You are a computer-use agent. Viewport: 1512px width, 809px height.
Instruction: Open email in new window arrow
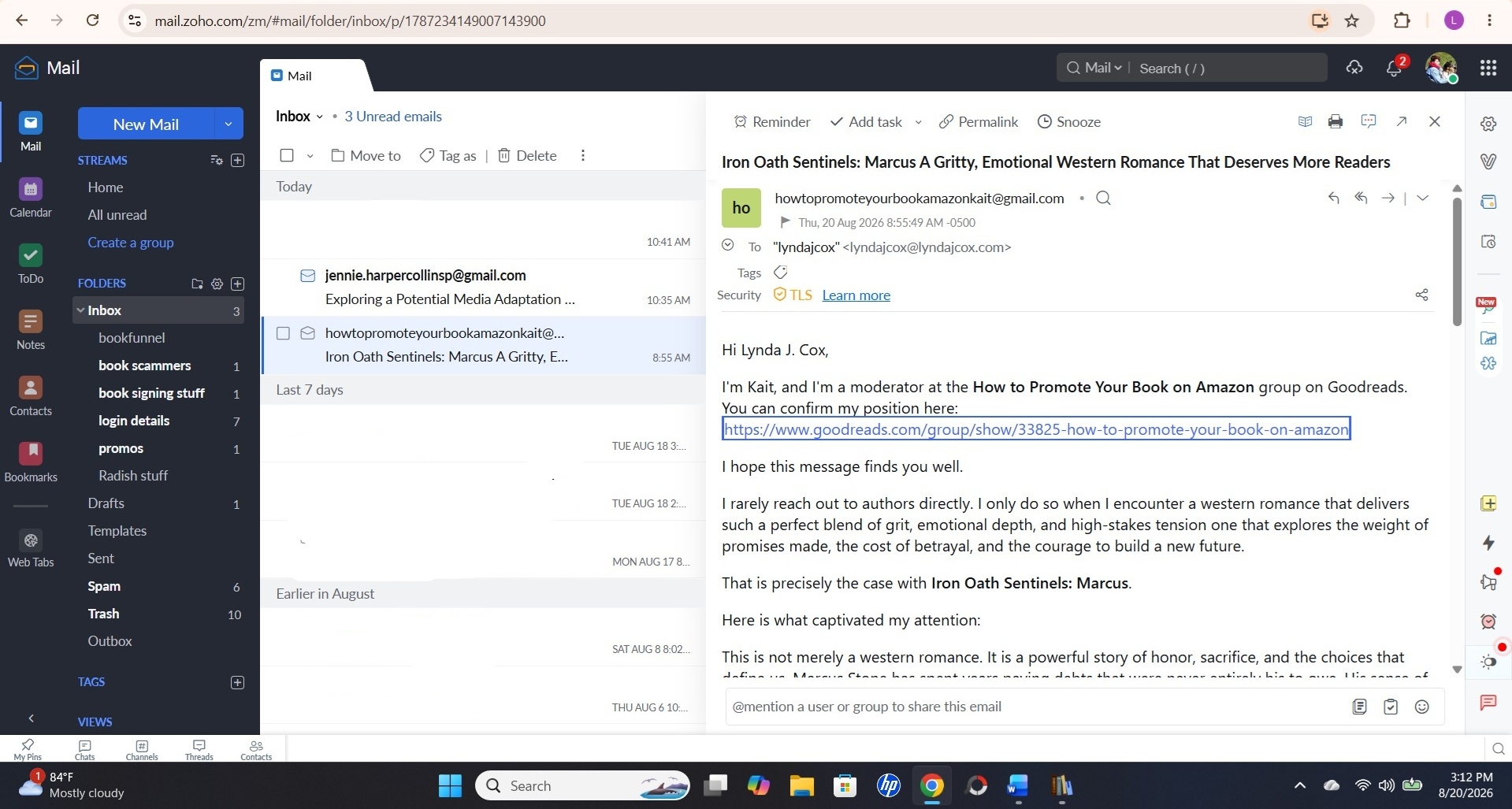pyautogui.click(x=1402, y=121)
